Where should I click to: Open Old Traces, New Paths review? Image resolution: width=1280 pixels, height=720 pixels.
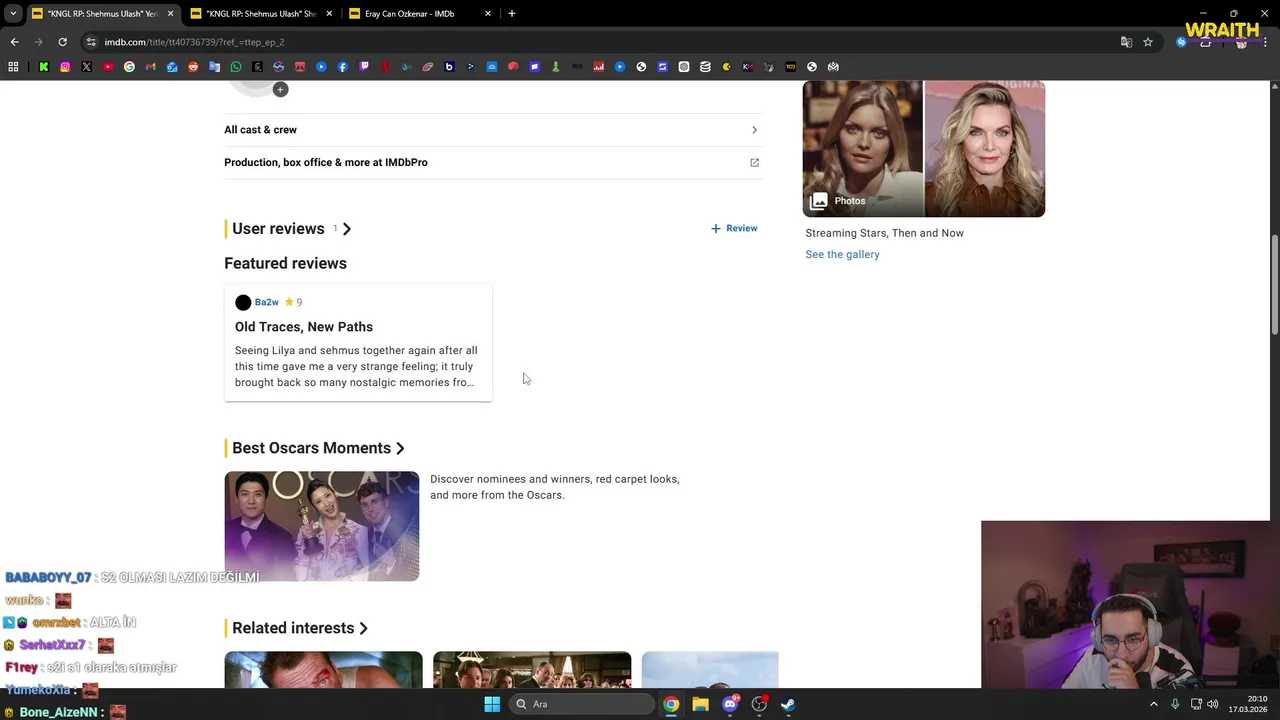[x=304, y=327]
